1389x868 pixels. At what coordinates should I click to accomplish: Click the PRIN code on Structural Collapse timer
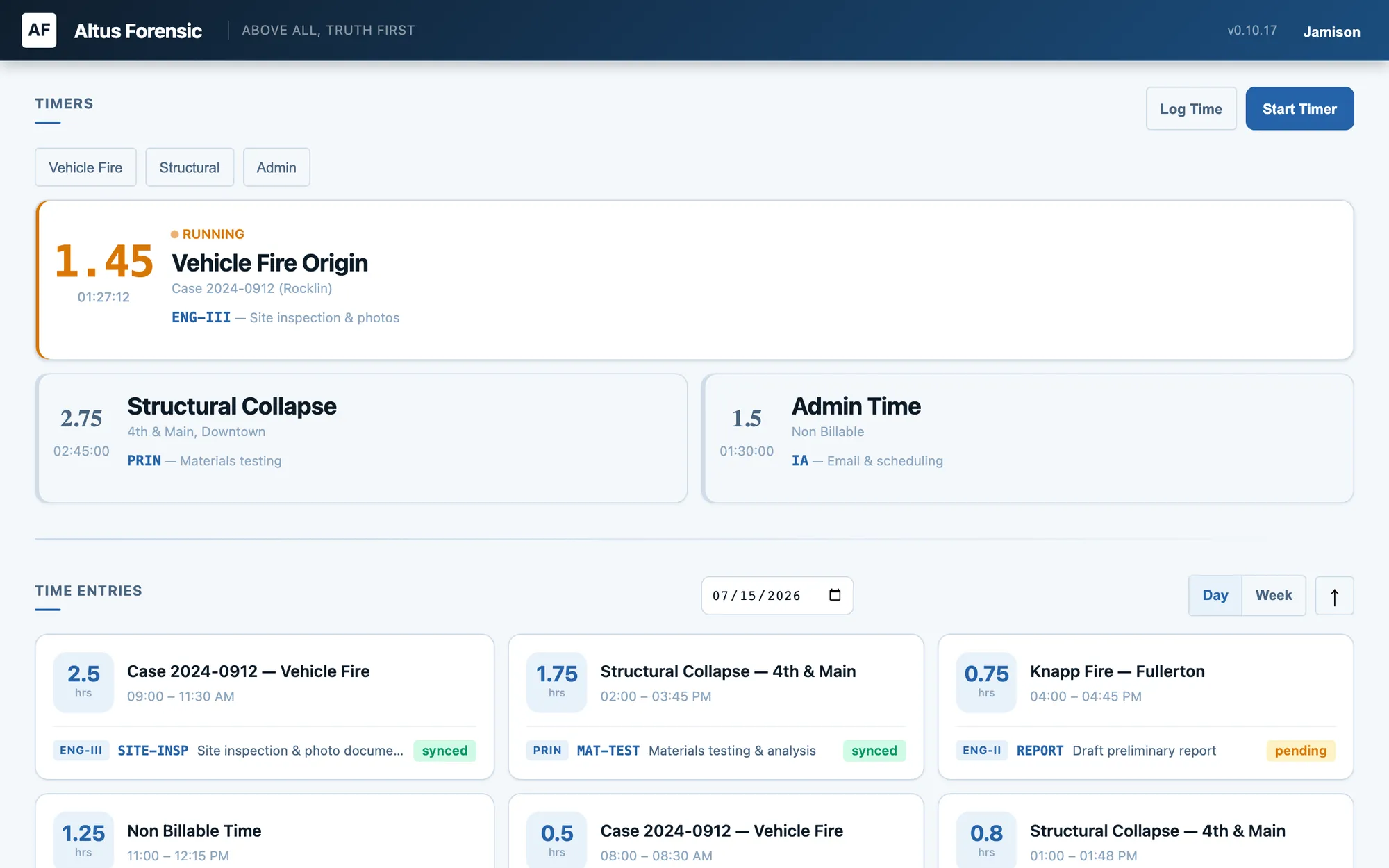(x=144, y=460)
